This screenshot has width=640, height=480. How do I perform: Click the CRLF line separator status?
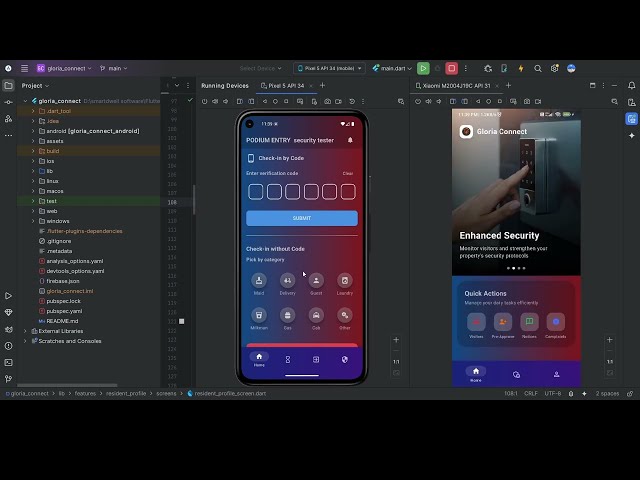[531, 393]
